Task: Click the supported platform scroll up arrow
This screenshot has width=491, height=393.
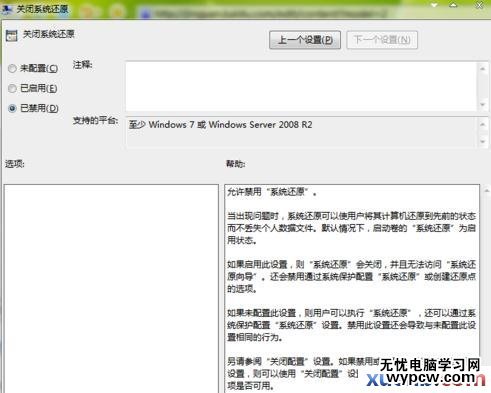Action: click(x=482, y=124)
